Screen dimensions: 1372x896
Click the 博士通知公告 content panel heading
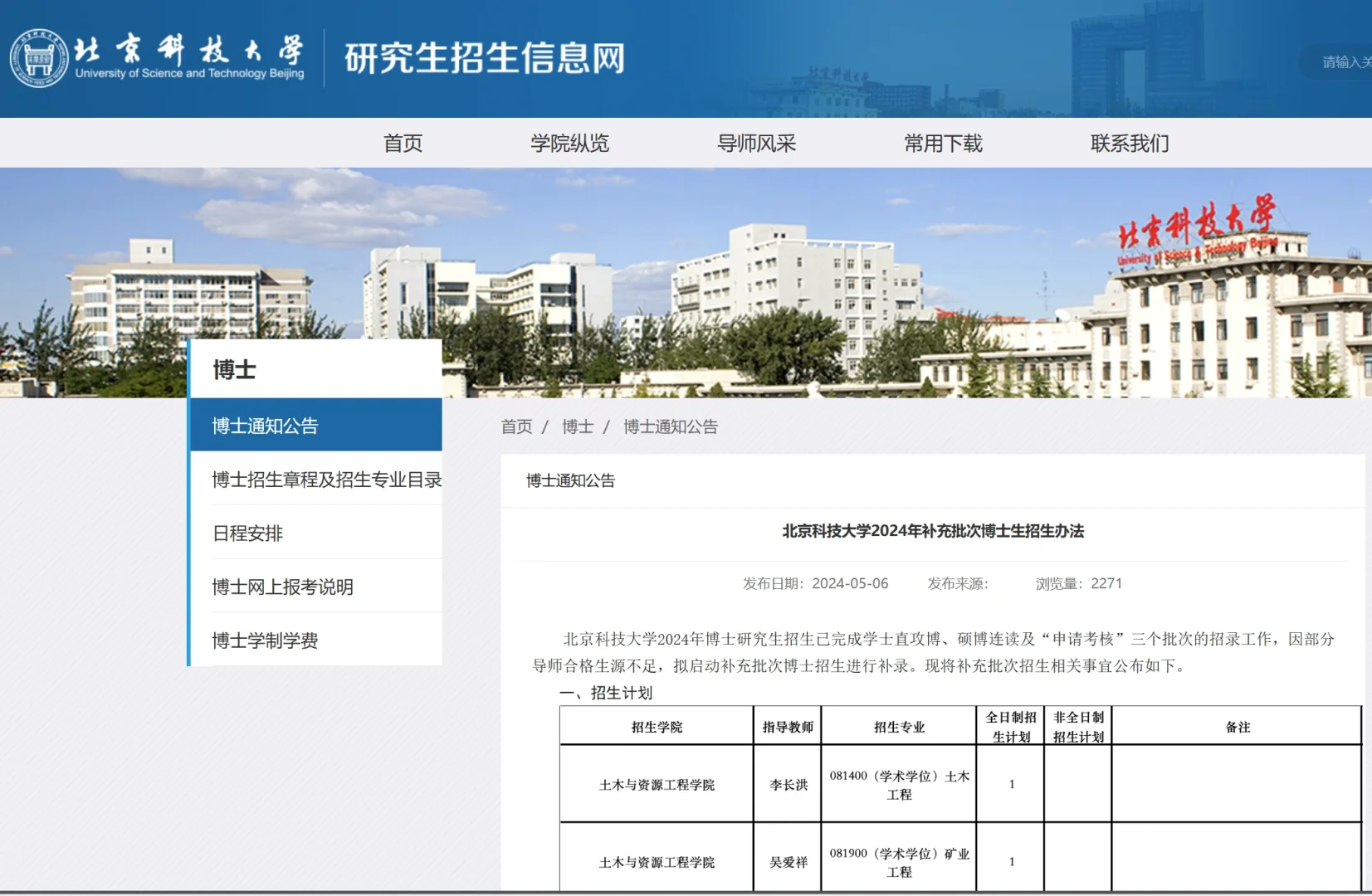point(570,480)
